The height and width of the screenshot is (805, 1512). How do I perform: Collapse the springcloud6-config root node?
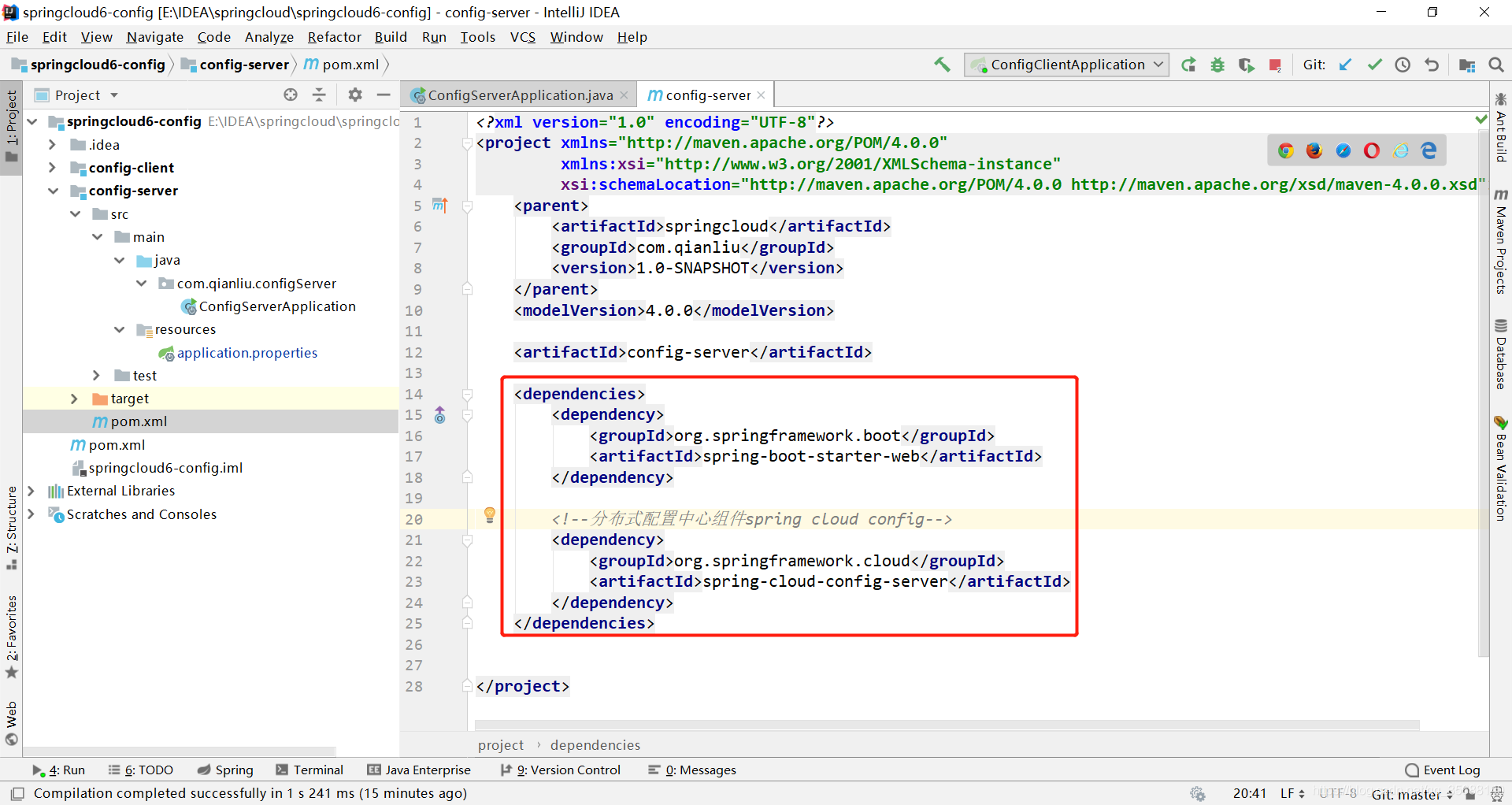click(32, 121)
